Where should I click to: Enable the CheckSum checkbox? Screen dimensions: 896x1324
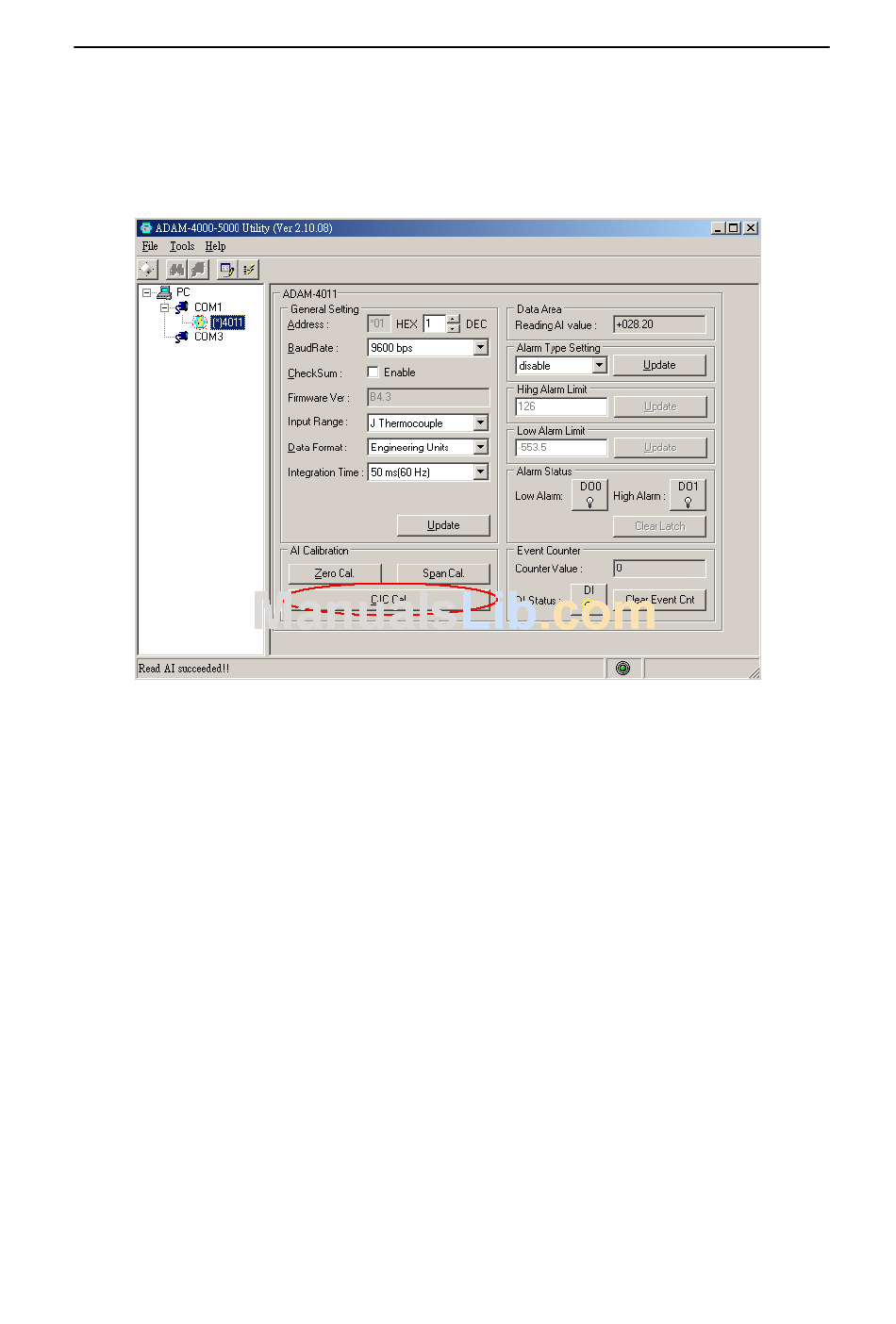pos(373,372)
